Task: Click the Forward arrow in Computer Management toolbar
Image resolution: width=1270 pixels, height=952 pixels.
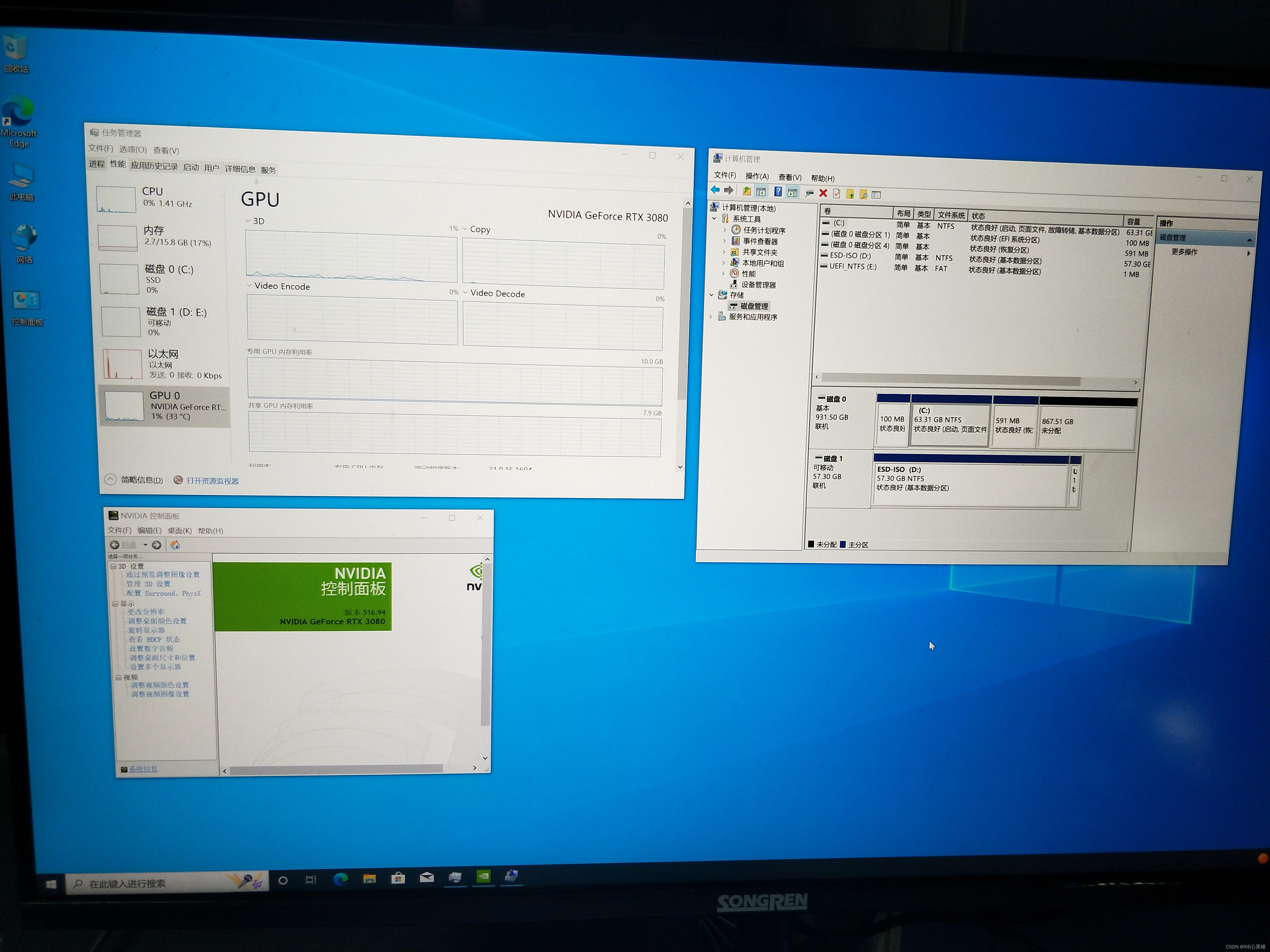Action: point(729,191)
